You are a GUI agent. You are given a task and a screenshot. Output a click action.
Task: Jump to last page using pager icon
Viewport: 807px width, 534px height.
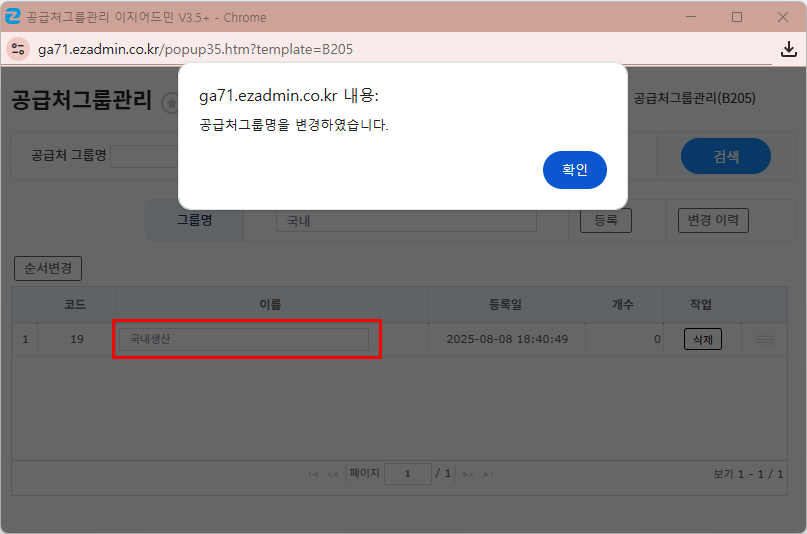487,473
